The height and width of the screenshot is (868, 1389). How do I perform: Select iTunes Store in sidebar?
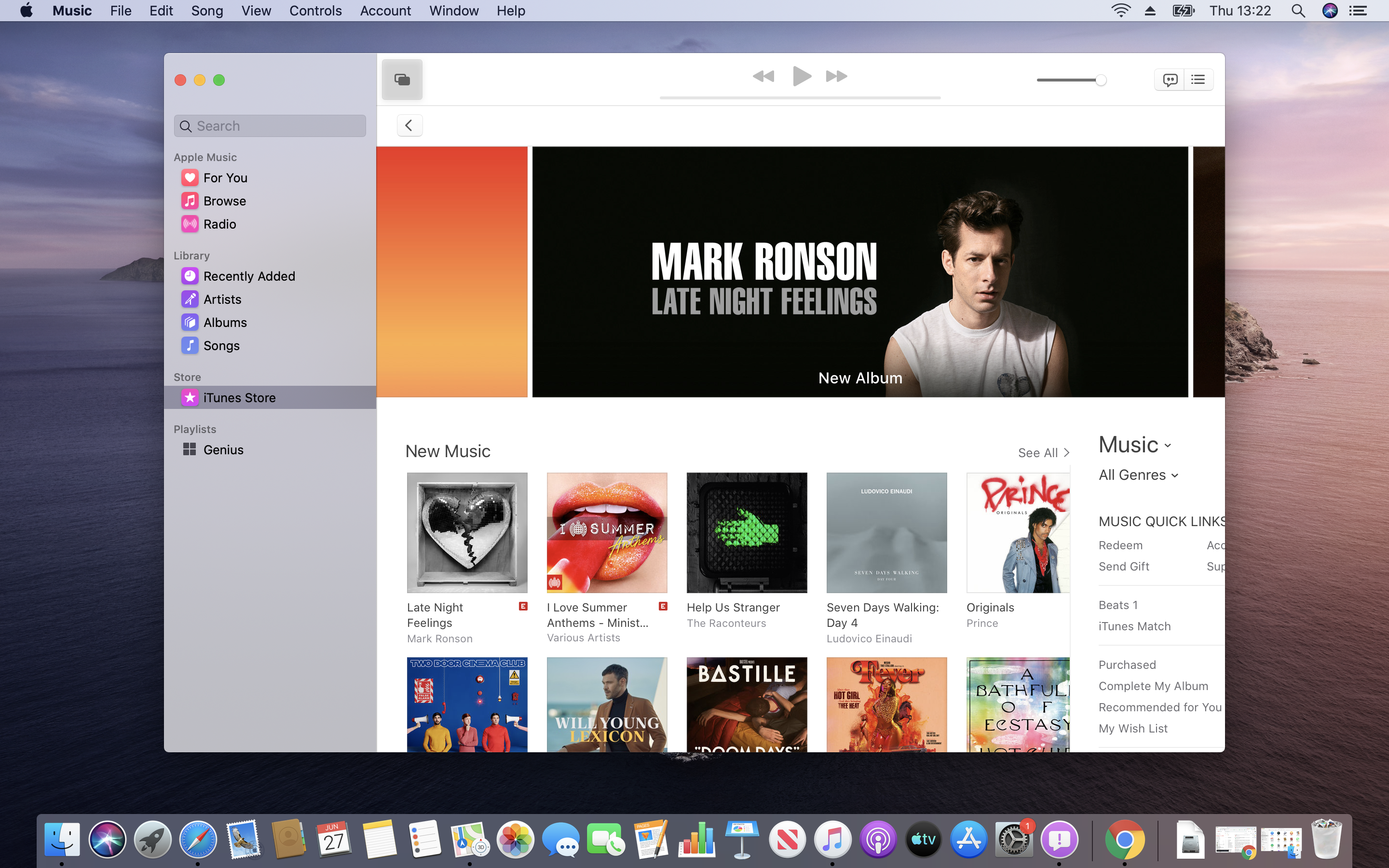270,397
